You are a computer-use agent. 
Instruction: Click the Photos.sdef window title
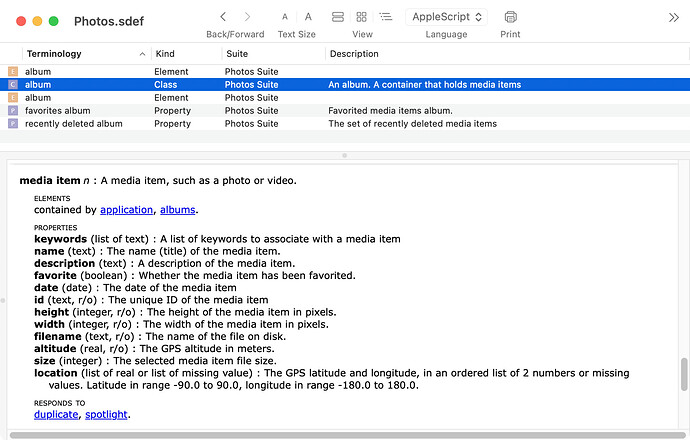pyautogui.click(x=109, y=21)
